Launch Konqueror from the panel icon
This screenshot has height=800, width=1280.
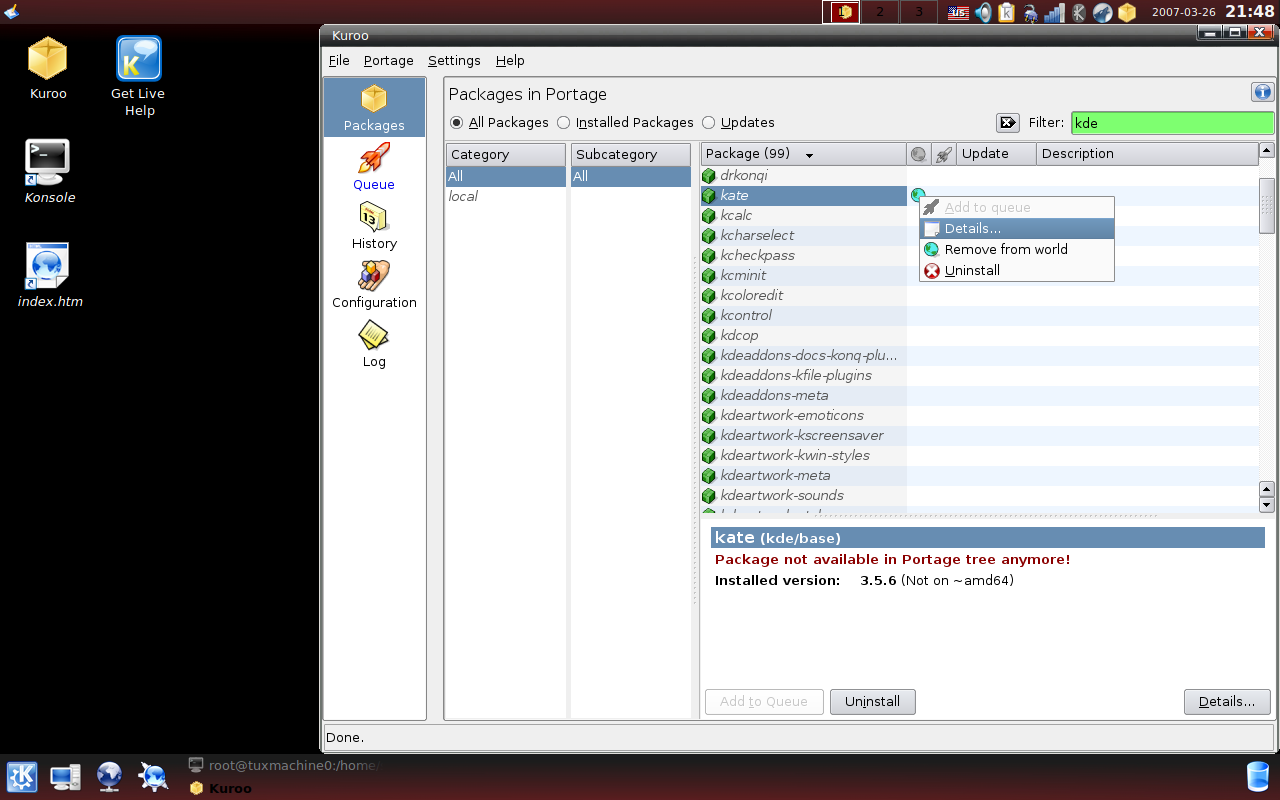[153, 777]
